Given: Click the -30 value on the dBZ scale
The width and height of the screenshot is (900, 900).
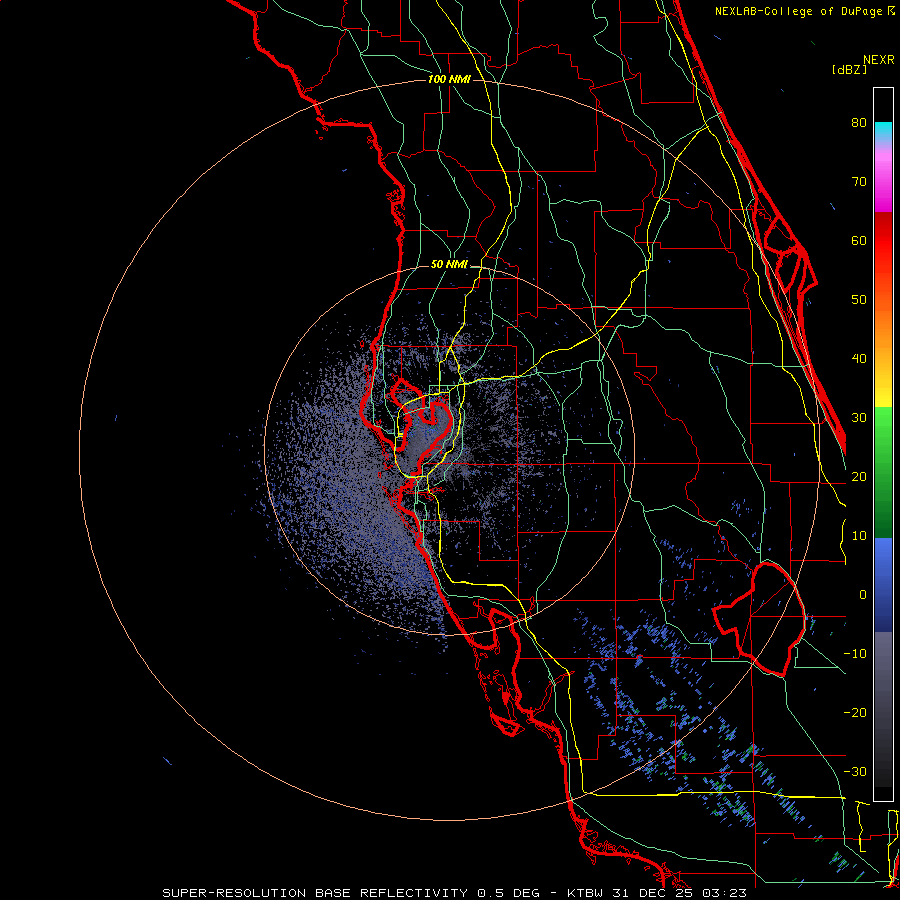Looking at the screenshot, I should 855,772.
